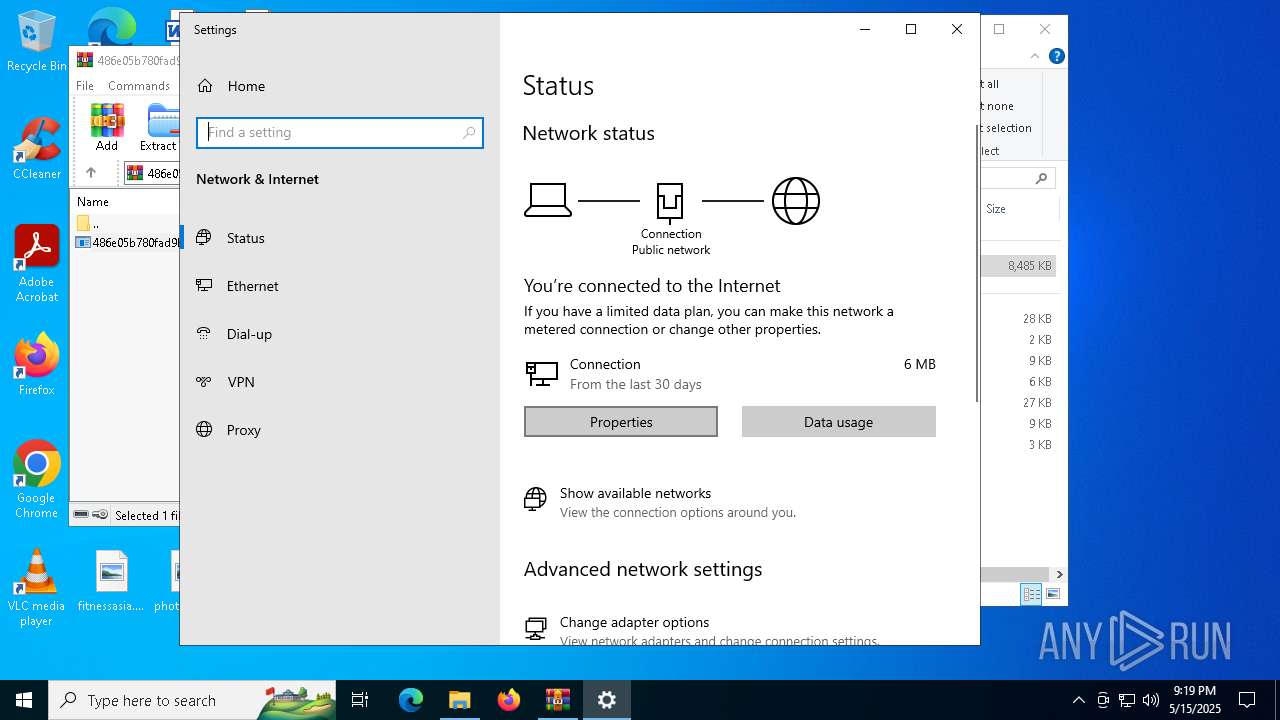
Task: Show available networks link
Action: [x=635, y=493]
